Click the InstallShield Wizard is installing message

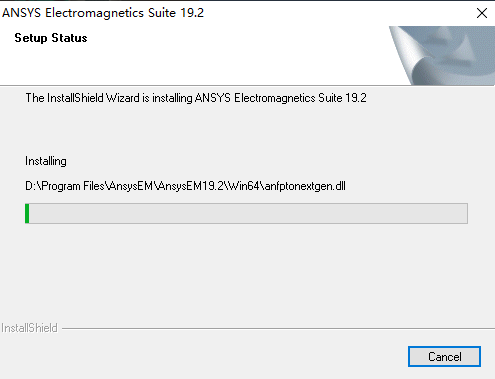coord(196,98)
